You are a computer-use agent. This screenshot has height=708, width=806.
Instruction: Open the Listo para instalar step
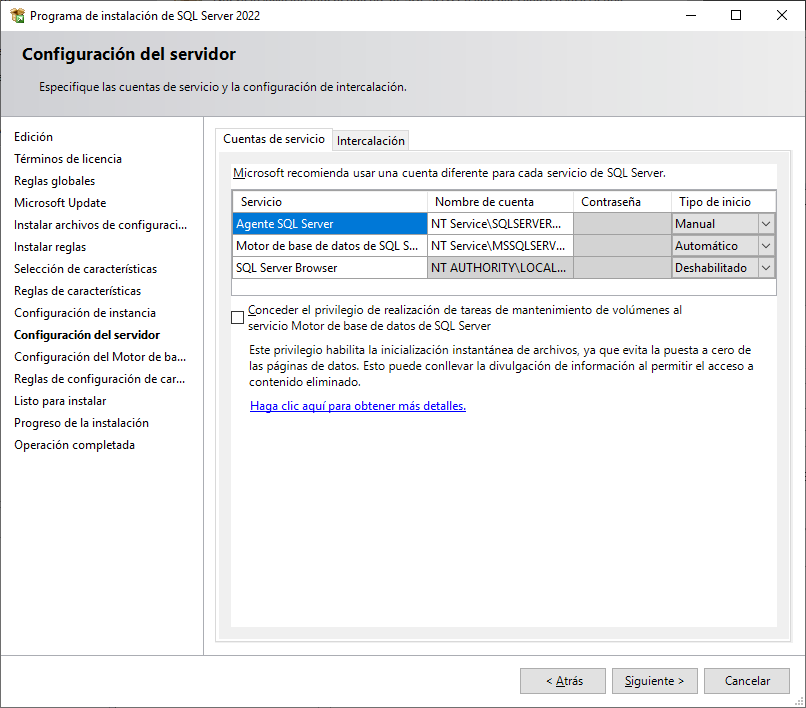click(x=60, y=400)
